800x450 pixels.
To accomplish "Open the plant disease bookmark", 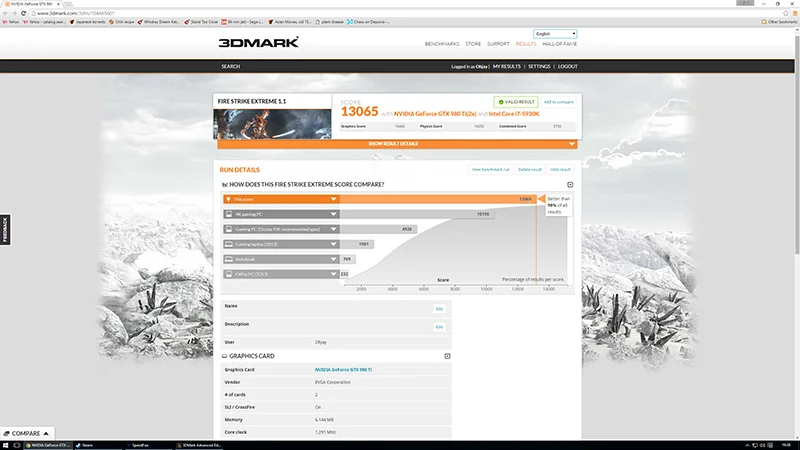I will [330, 22].
